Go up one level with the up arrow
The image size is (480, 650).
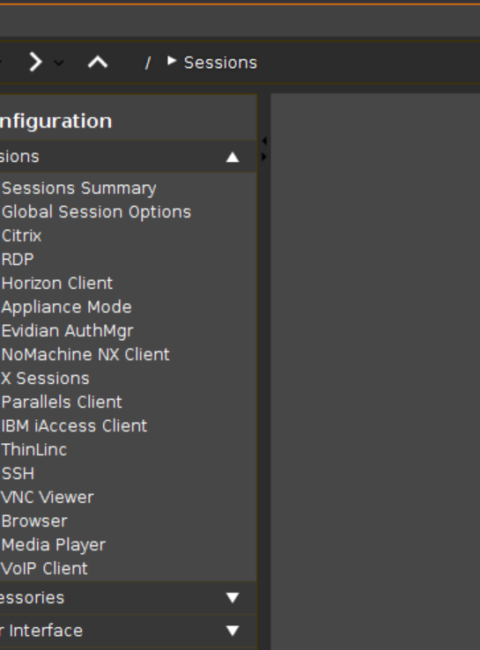[98, 63]
